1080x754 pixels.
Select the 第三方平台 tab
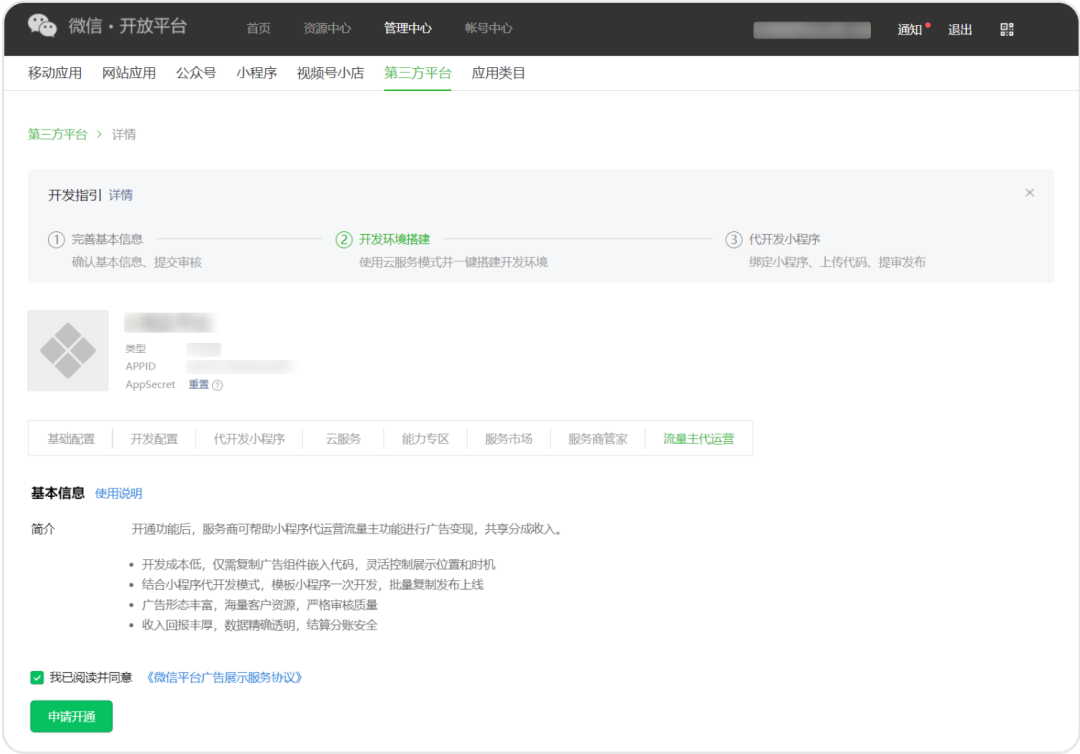(417, 73)
